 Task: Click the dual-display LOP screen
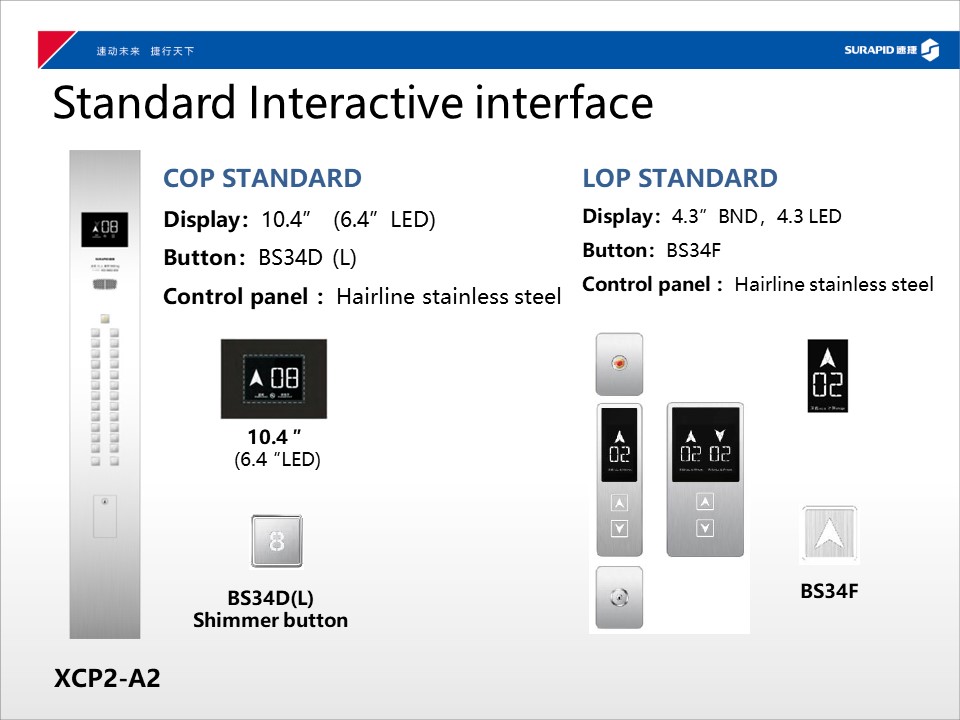(705, 444)
